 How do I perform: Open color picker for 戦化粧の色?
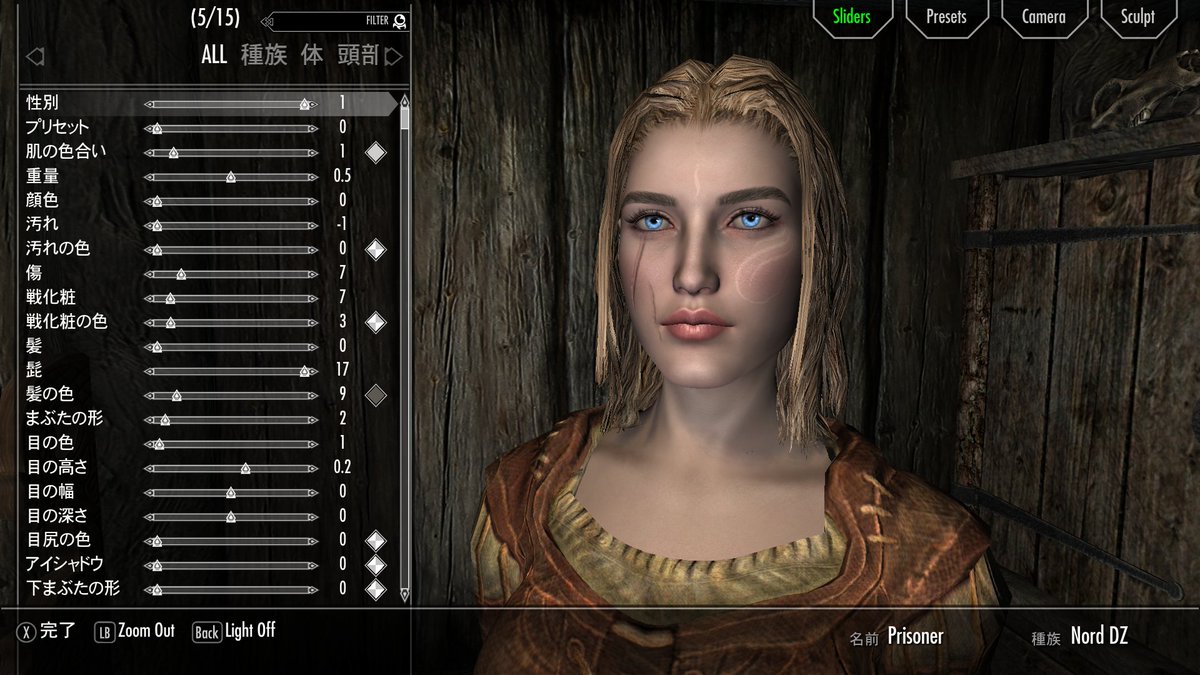pos(375,322)
